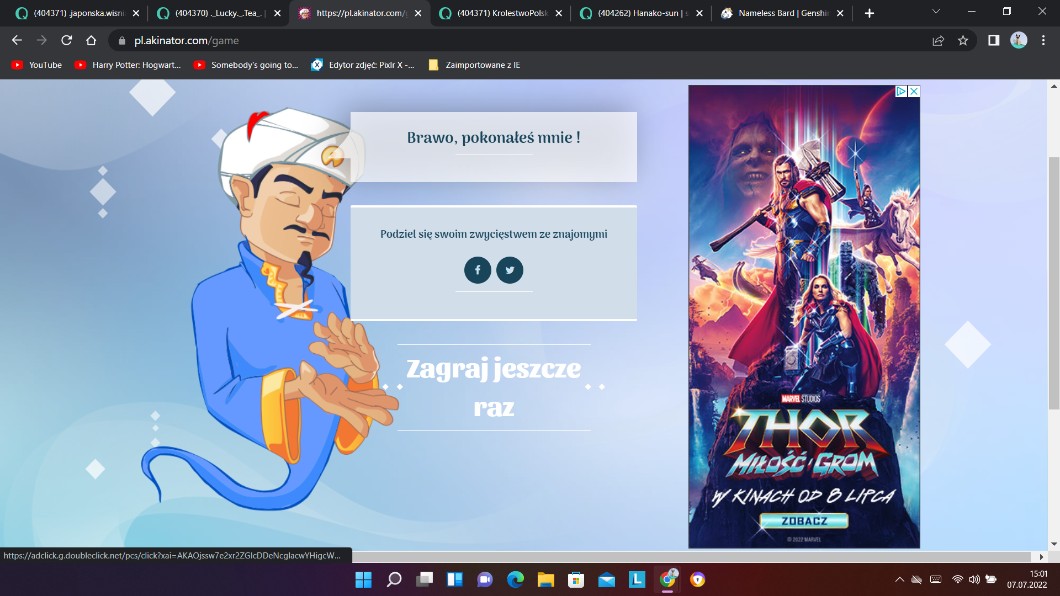This screenshot has width=1060, height=596.
Task: Open the Chrome tab search dropdown
Action: (935, 12)
